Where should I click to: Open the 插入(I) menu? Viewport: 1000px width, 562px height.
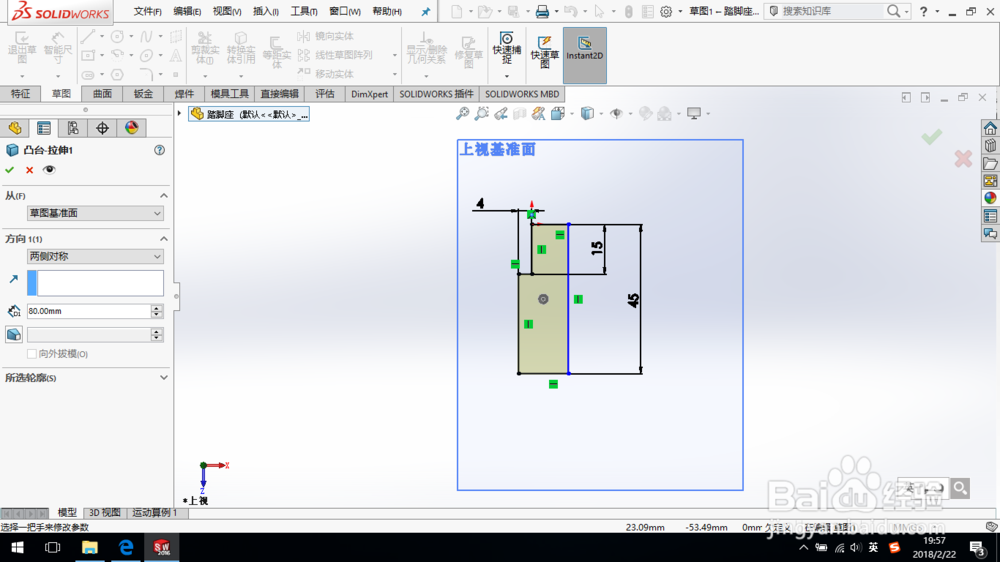pos(266,11)
